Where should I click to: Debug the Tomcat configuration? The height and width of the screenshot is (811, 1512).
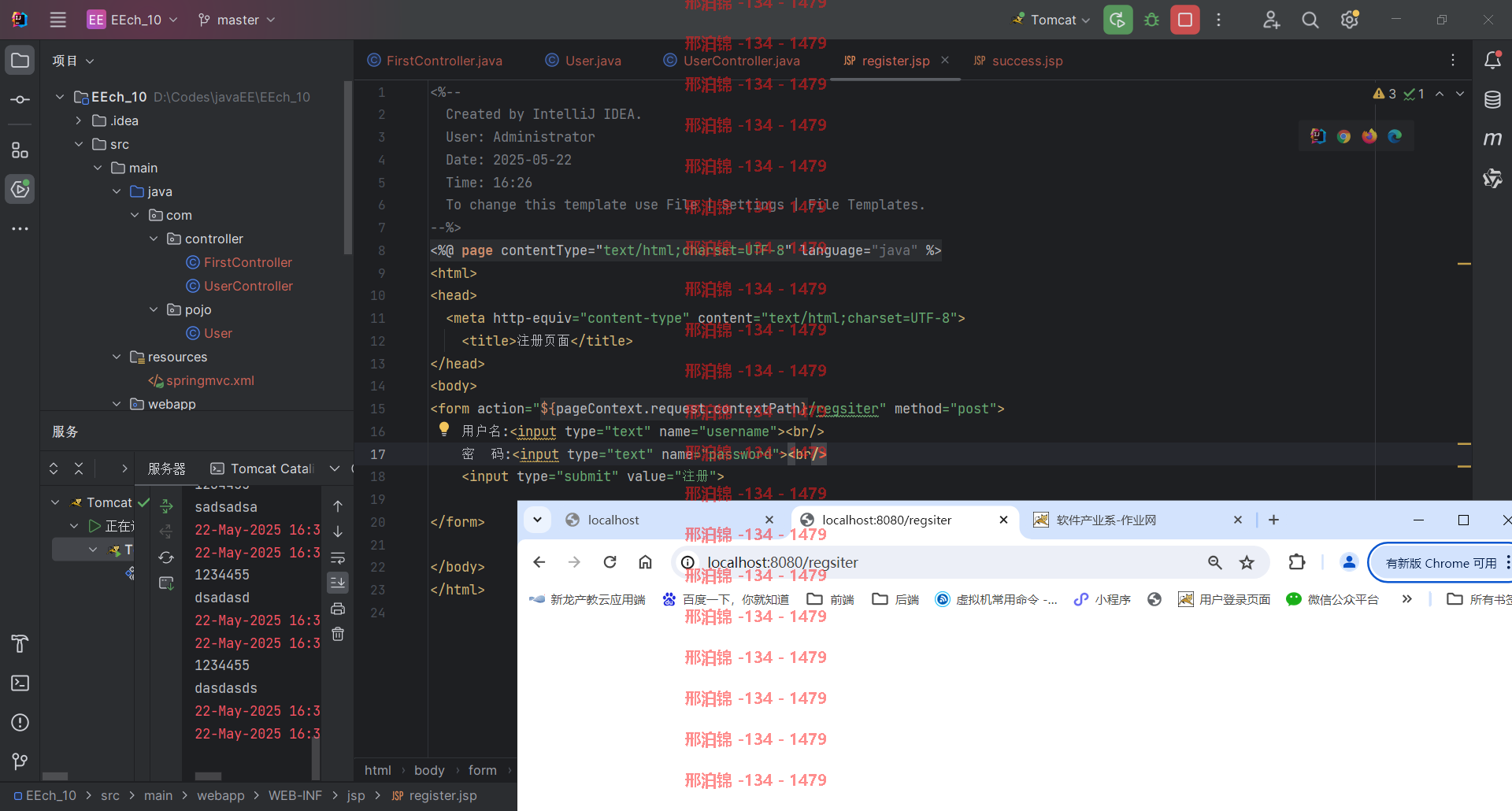click(1151, 20)
